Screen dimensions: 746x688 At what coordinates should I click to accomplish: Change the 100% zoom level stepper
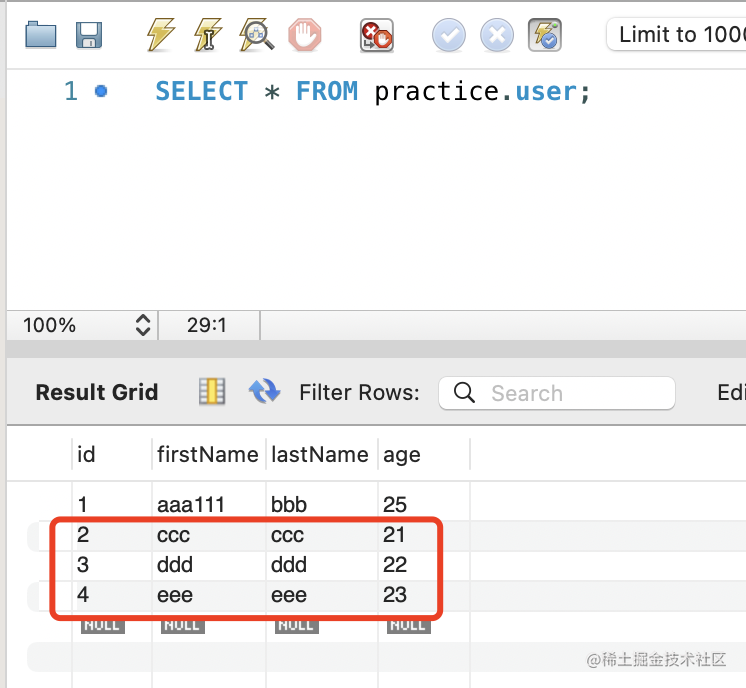tap(142, 325)
